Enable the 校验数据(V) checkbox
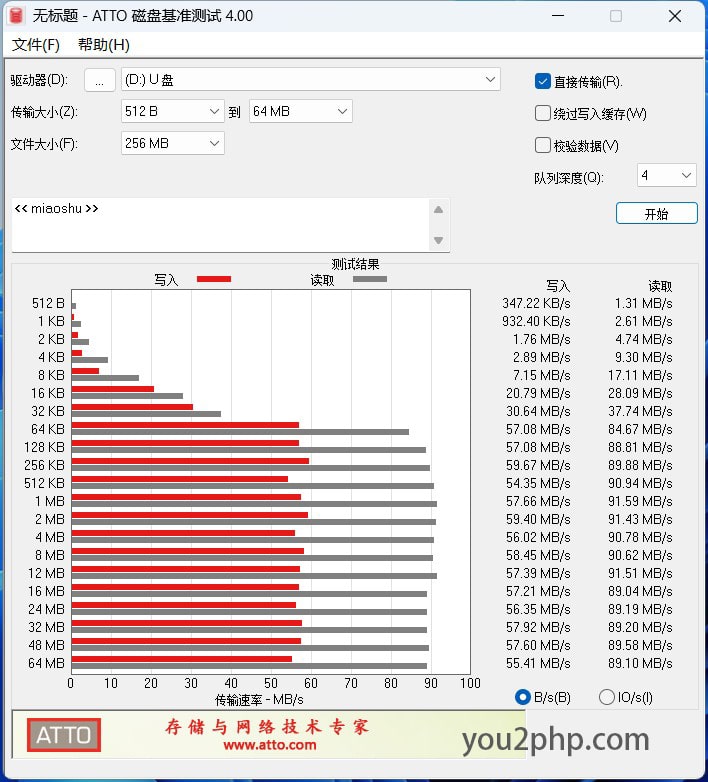 click(x=542, y=146)
